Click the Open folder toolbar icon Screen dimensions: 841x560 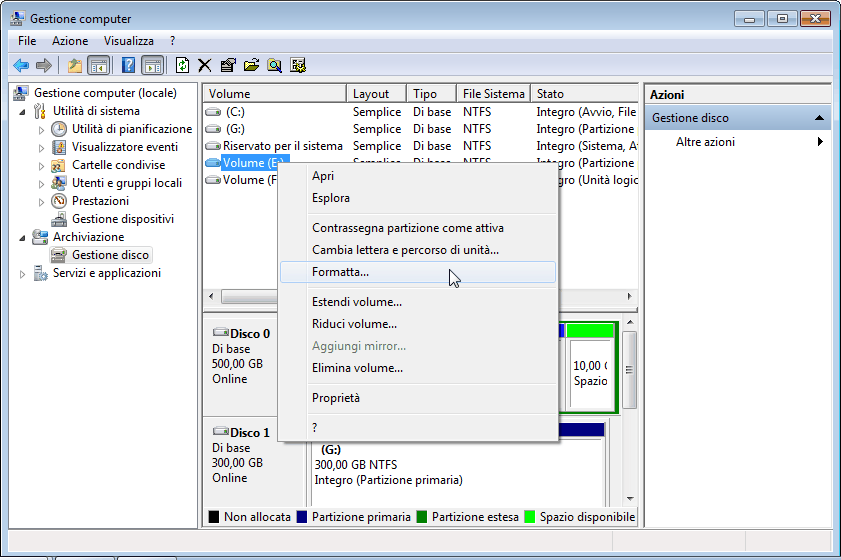251,65
